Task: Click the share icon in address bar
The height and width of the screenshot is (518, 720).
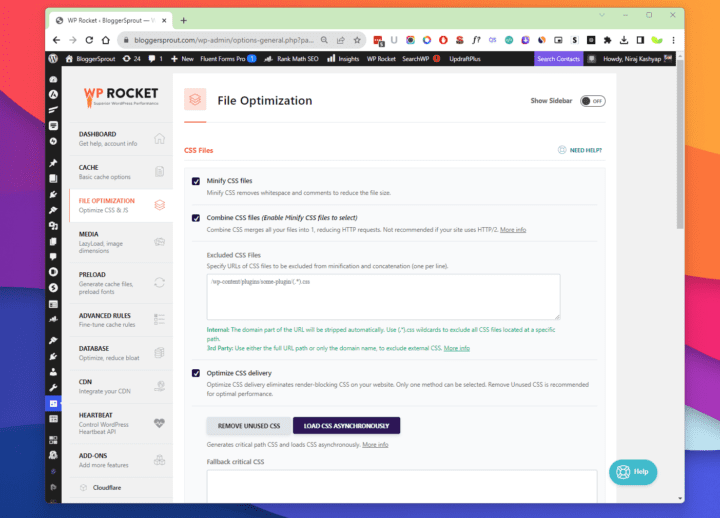Action: pos(341,40)
